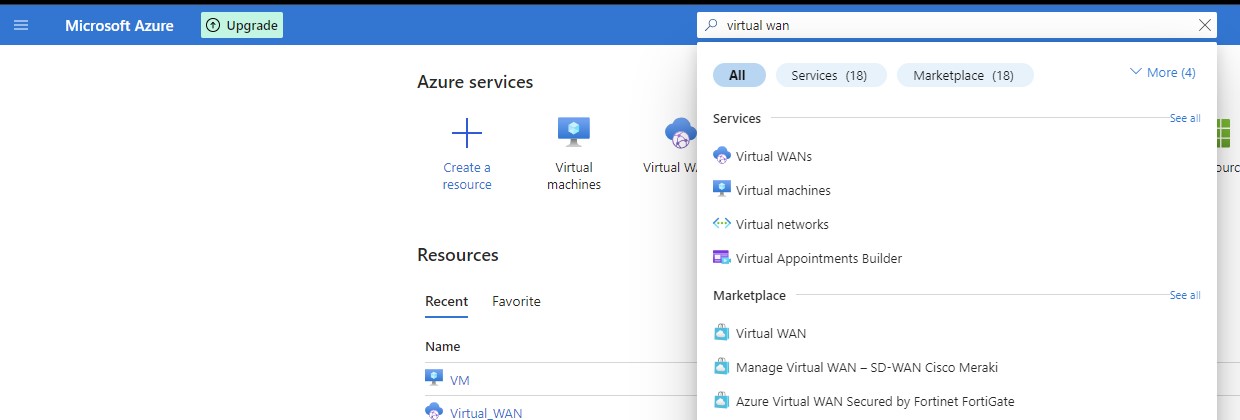Screen dimensions: 1240x420
Task: Click the Create a resource plus icon
Action: pos(467,133)
